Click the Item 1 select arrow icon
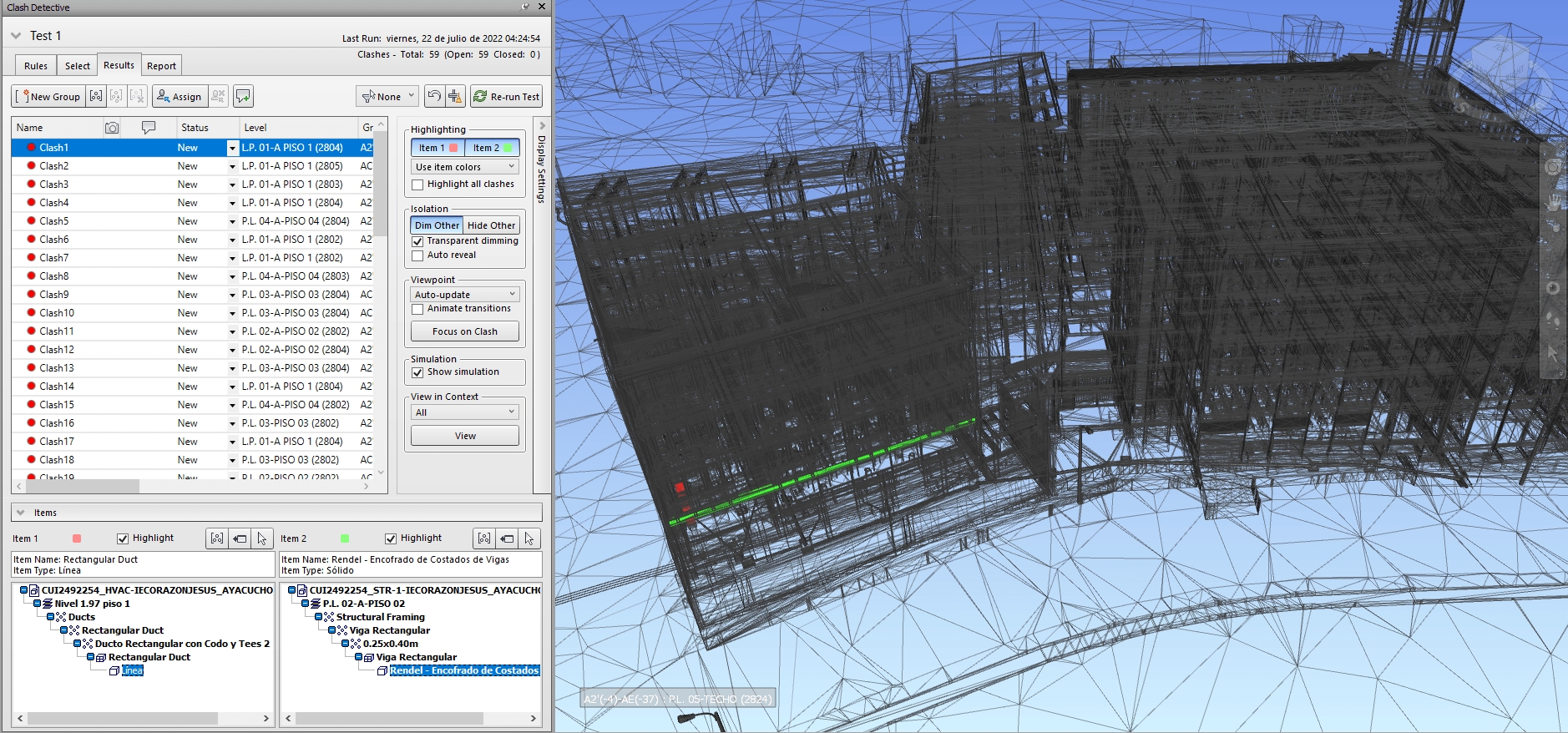Screen dimensions: 1568x733 coord(262,538)
